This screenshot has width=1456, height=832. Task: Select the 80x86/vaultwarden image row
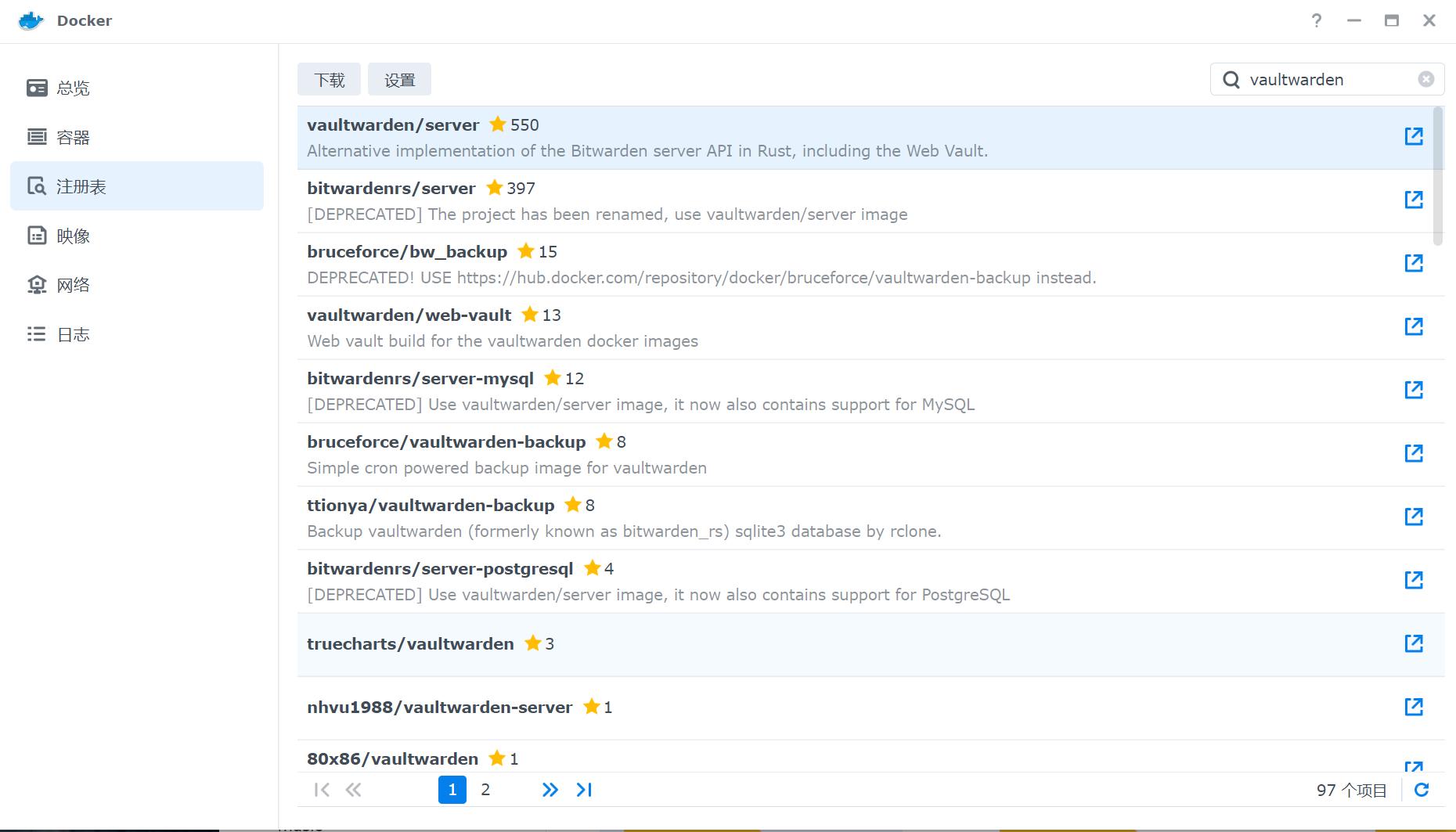click(871, 757)
